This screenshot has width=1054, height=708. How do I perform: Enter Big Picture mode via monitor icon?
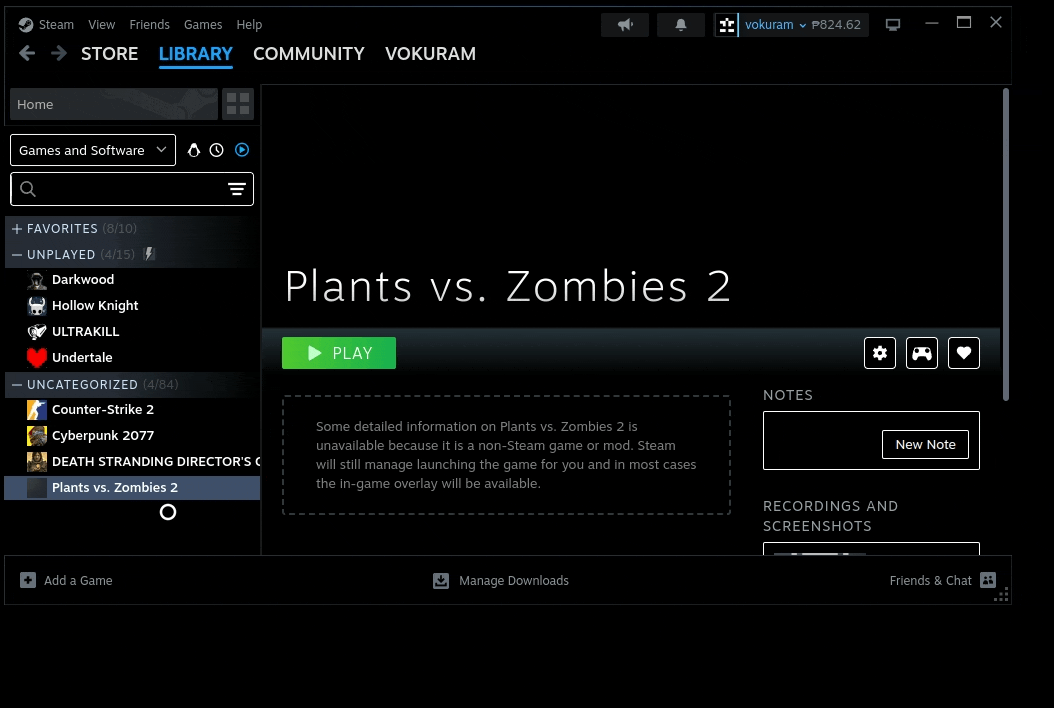[893, 25]
